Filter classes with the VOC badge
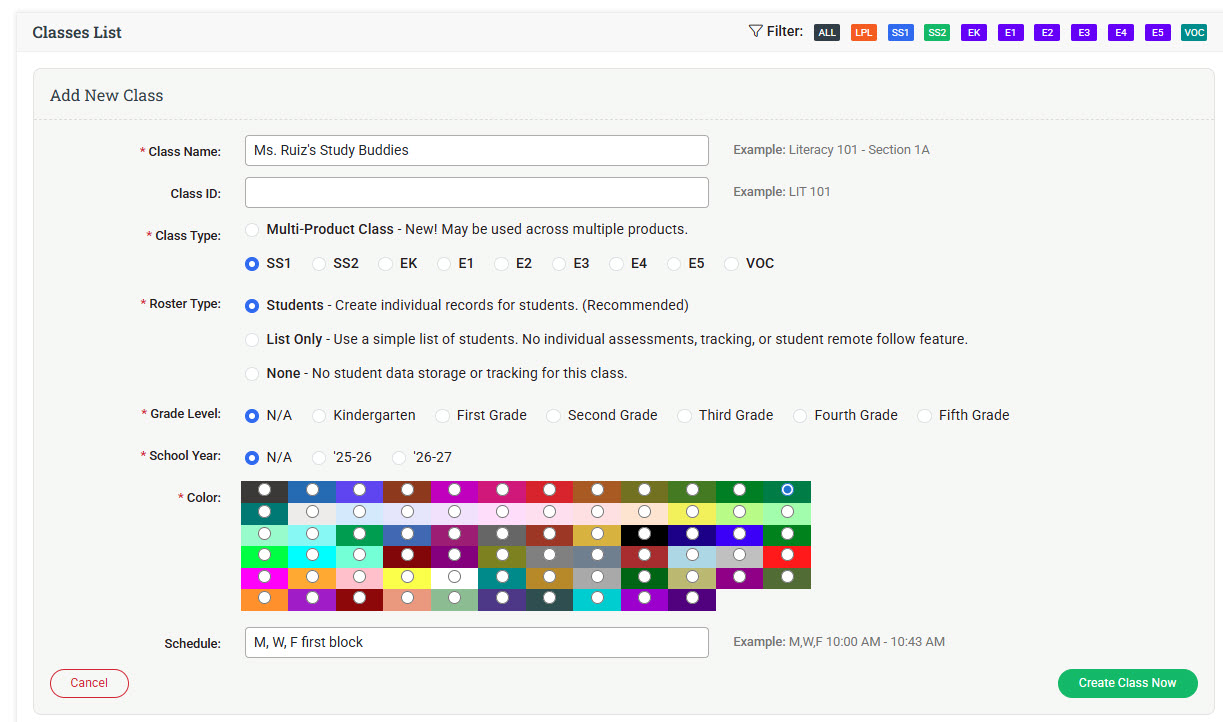Viewport: 1223px width, 722px height. click(1193, 31)
